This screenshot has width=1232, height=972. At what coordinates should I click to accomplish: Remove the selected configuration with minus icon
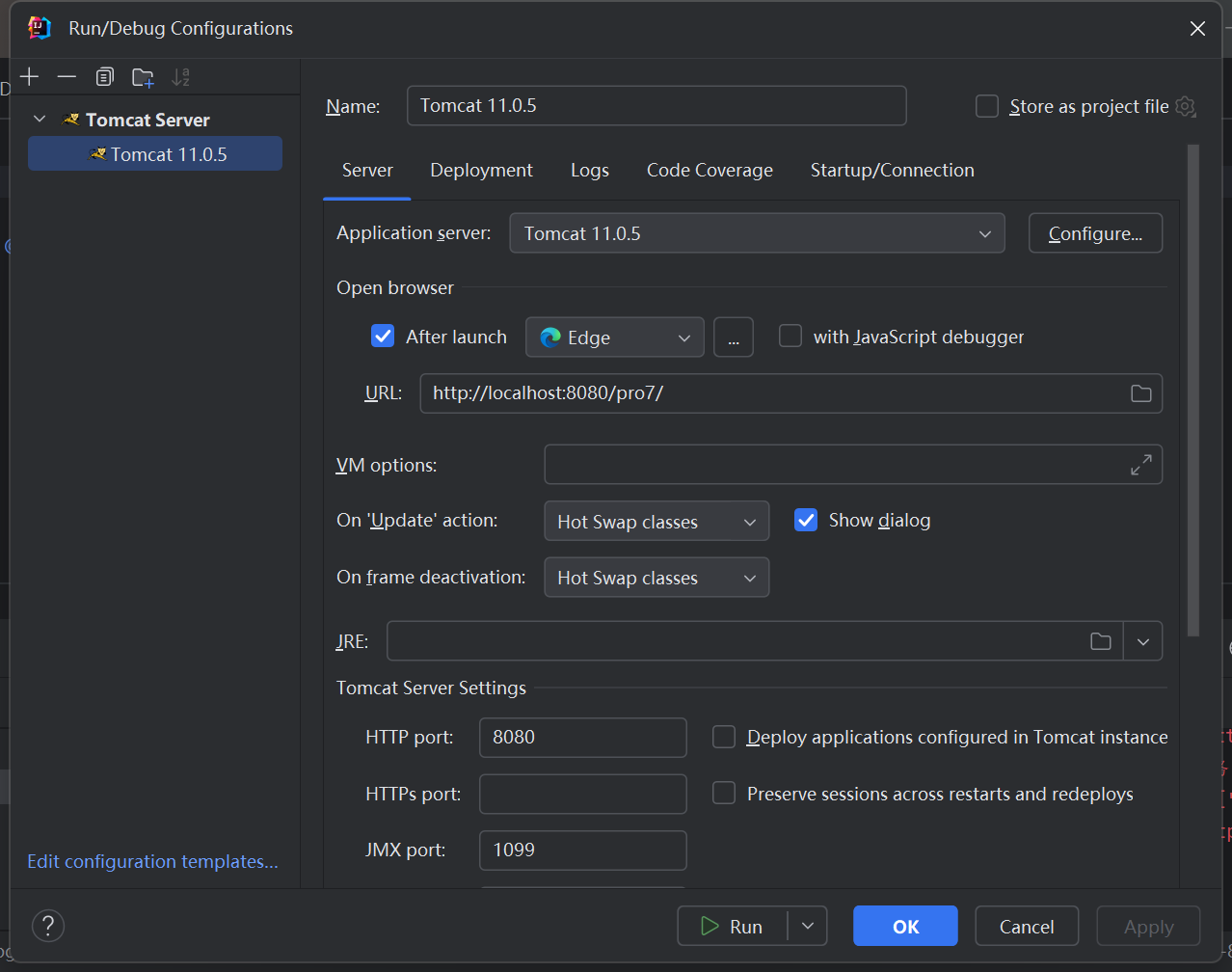pos(67,77)
